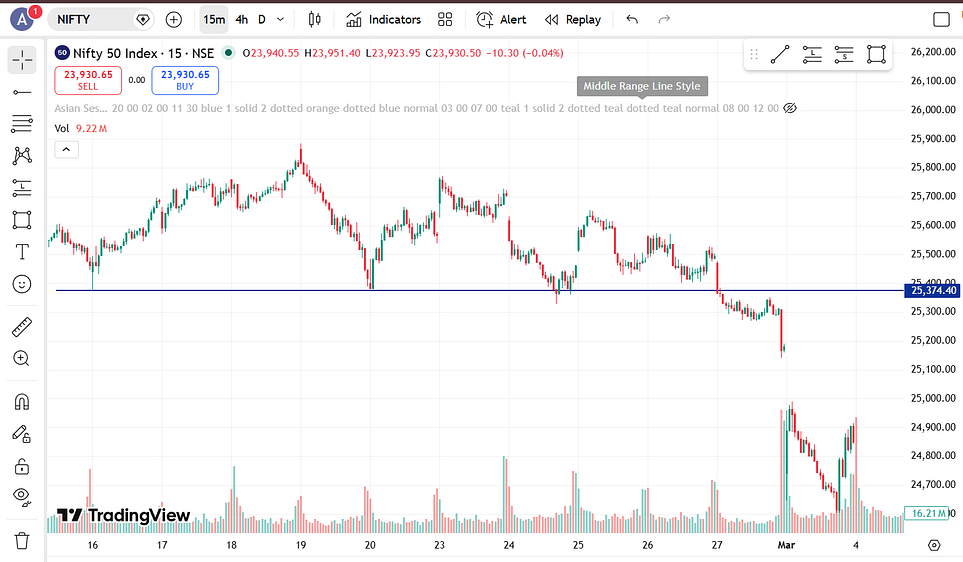Toggle visibility of Asian Session indicator
Screen dimensions: 963x562
[790, 108]
